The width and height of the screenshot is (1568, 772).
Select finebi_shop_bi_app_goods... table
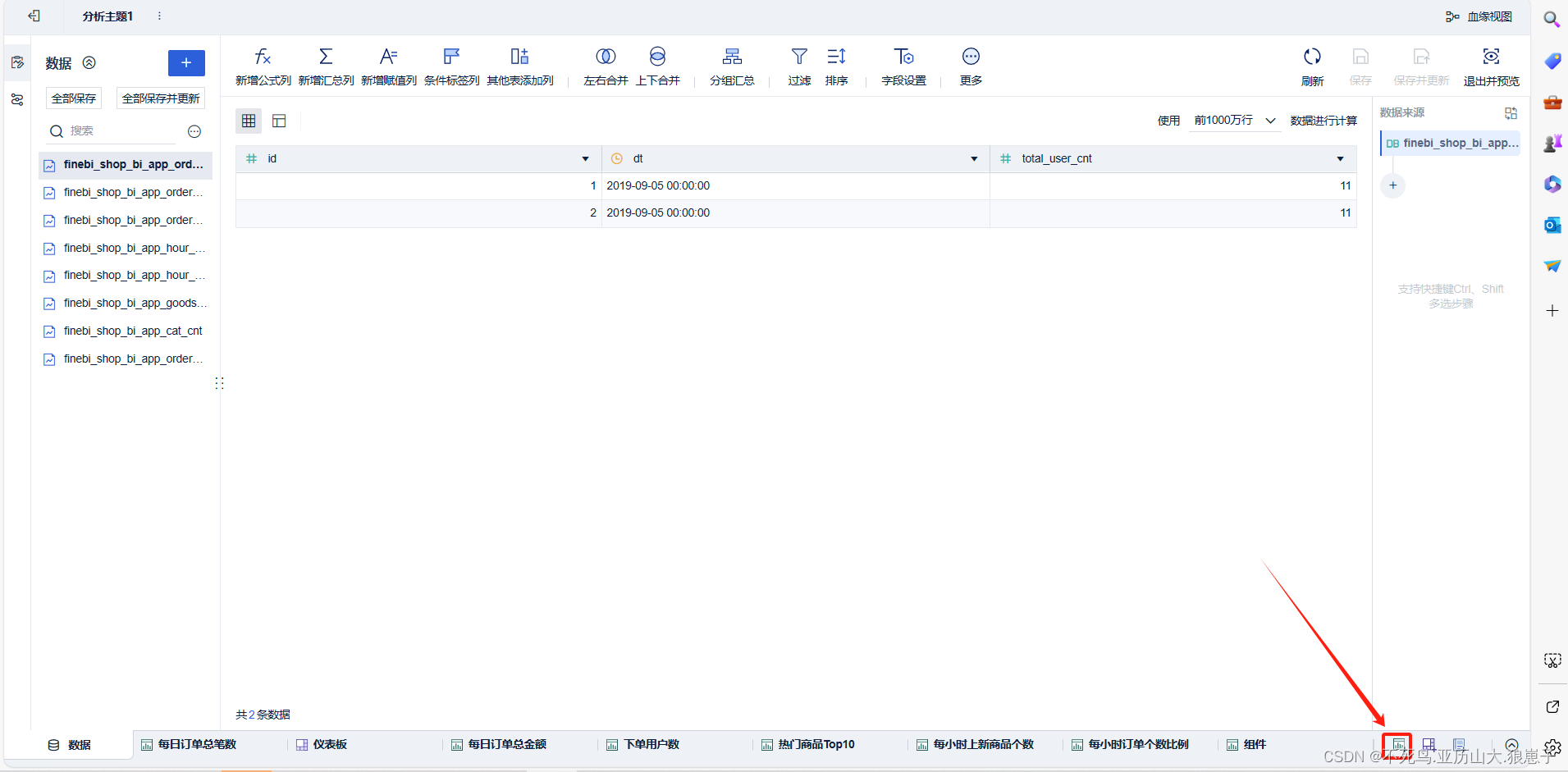coord(126,303)
